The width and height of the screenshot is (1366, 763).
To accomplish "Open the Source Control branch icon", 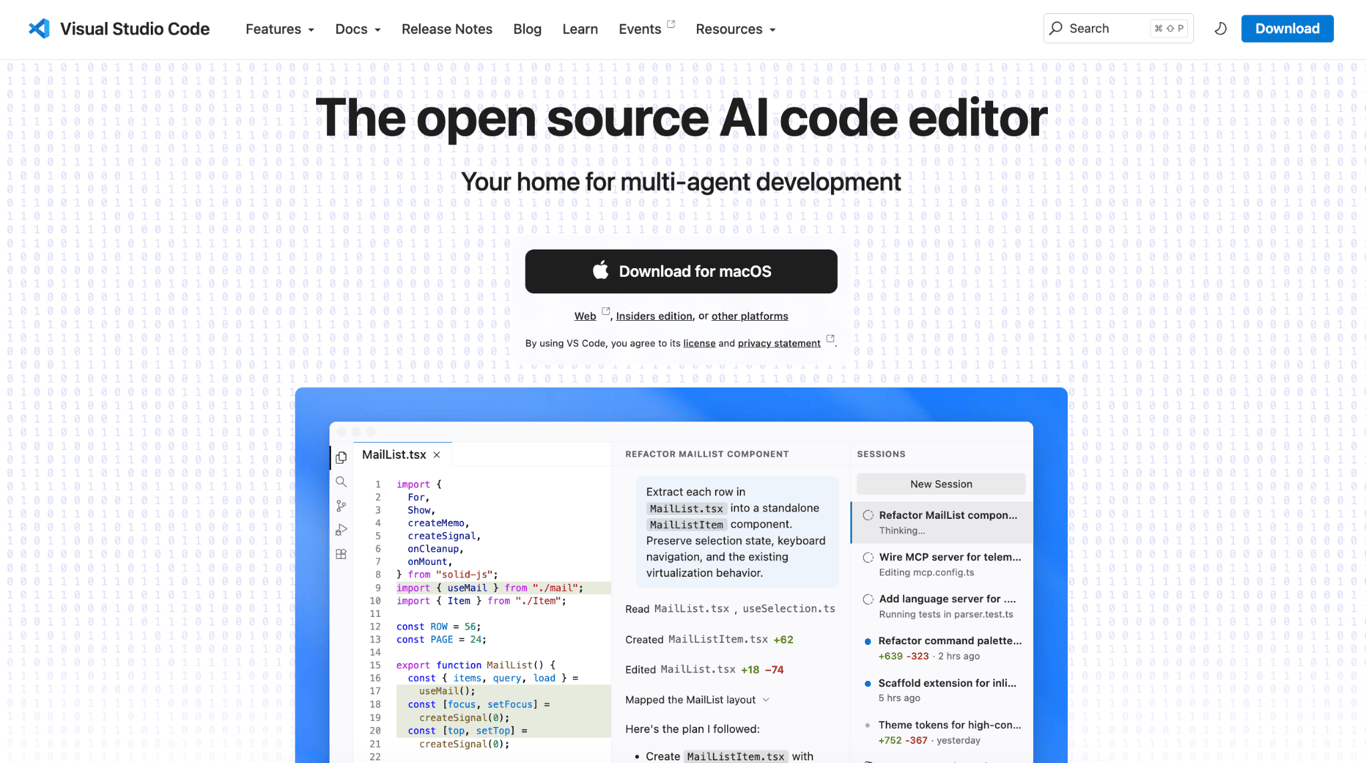I will [x=341, y=506].
